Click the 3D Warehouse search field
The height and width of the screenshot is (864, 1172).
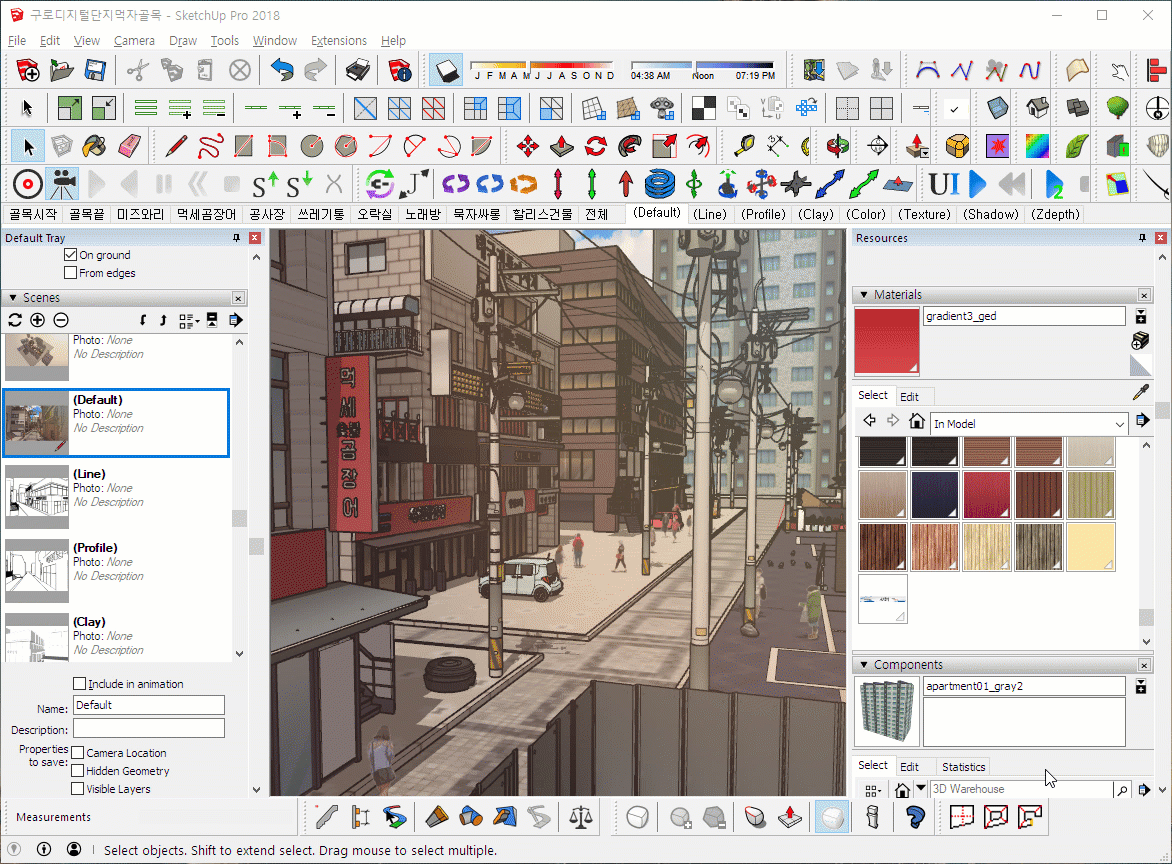pyautogui.click(x=1020, y=789)
